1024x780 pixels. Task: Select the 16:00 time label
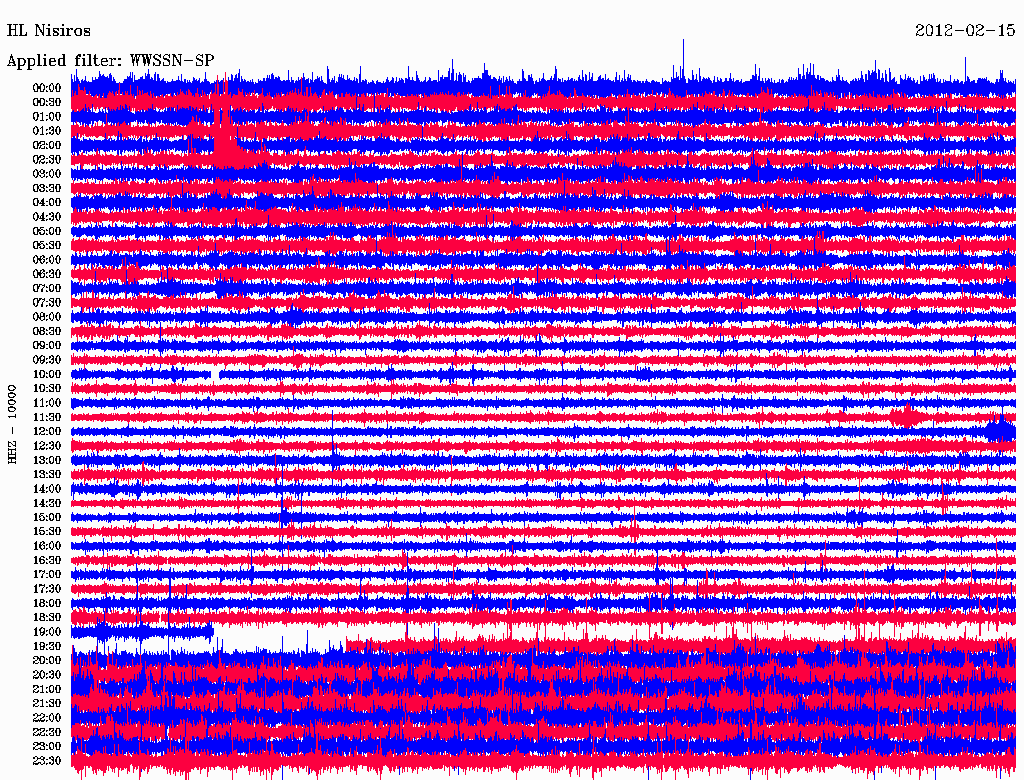[x=47, y=546]
